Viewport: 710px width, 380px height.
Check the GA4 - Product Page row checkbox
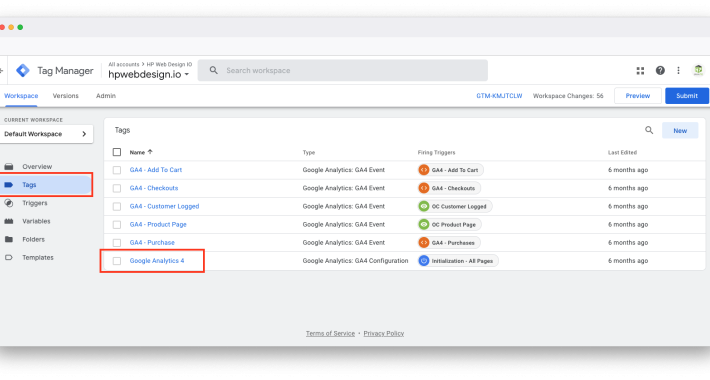point(117,224)
